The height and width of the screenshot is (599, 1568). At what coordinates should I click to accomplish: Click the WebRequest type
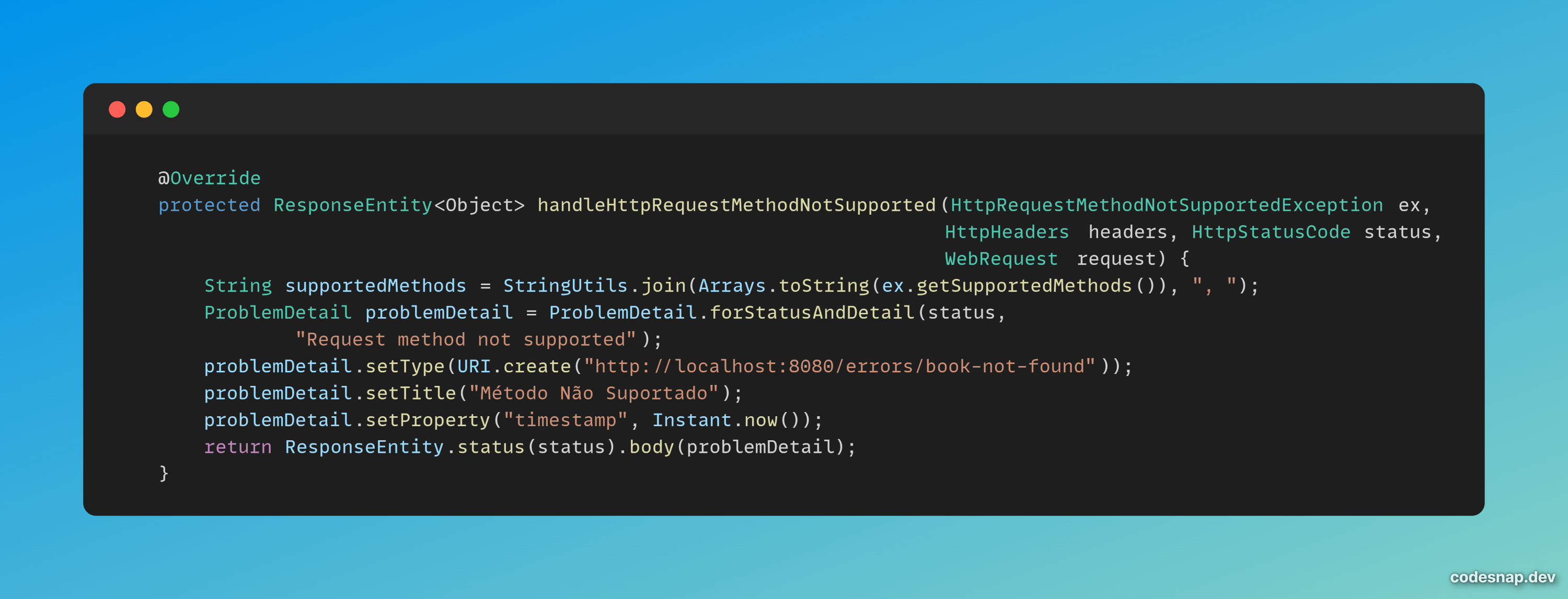(x=1001, y=259)
